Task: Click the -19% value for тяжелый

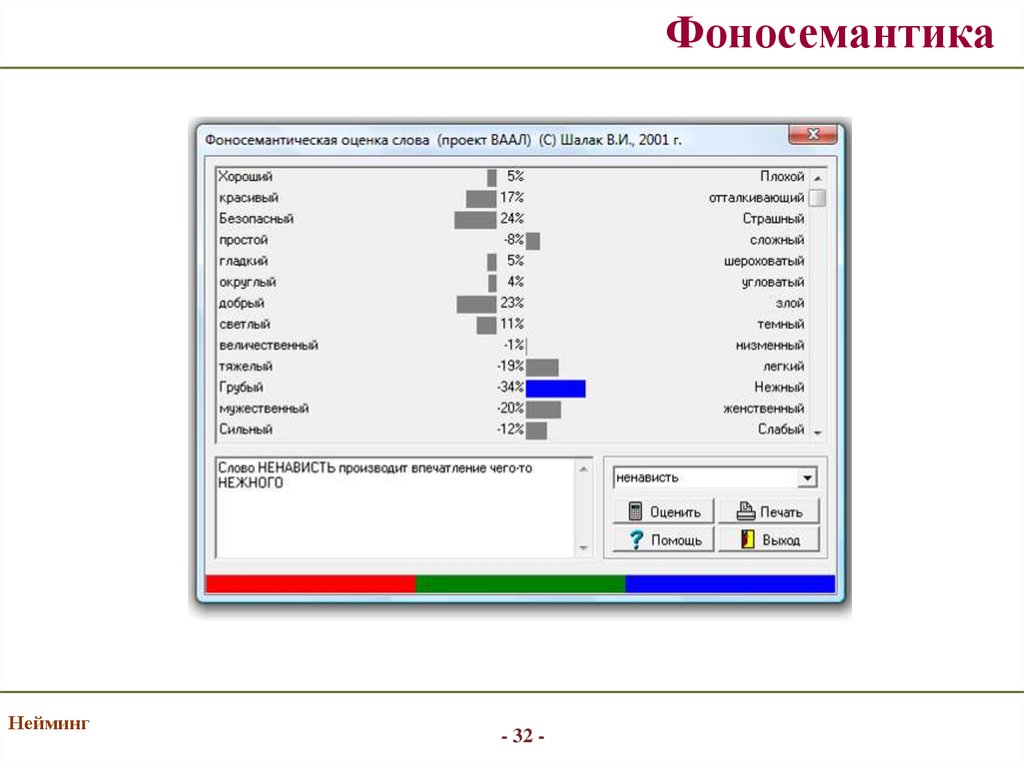Action: click(x=510, y=366)
